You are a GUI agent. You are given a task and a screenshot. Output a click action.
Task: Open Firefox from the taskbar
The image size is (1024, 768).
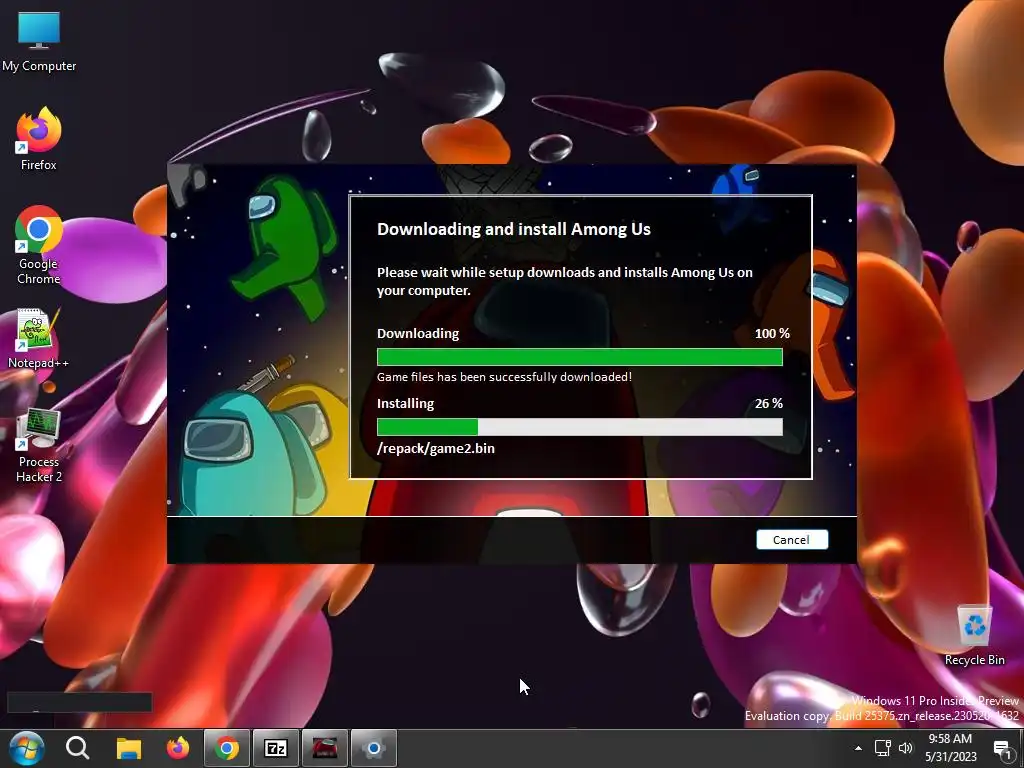(x=178, y=748)
